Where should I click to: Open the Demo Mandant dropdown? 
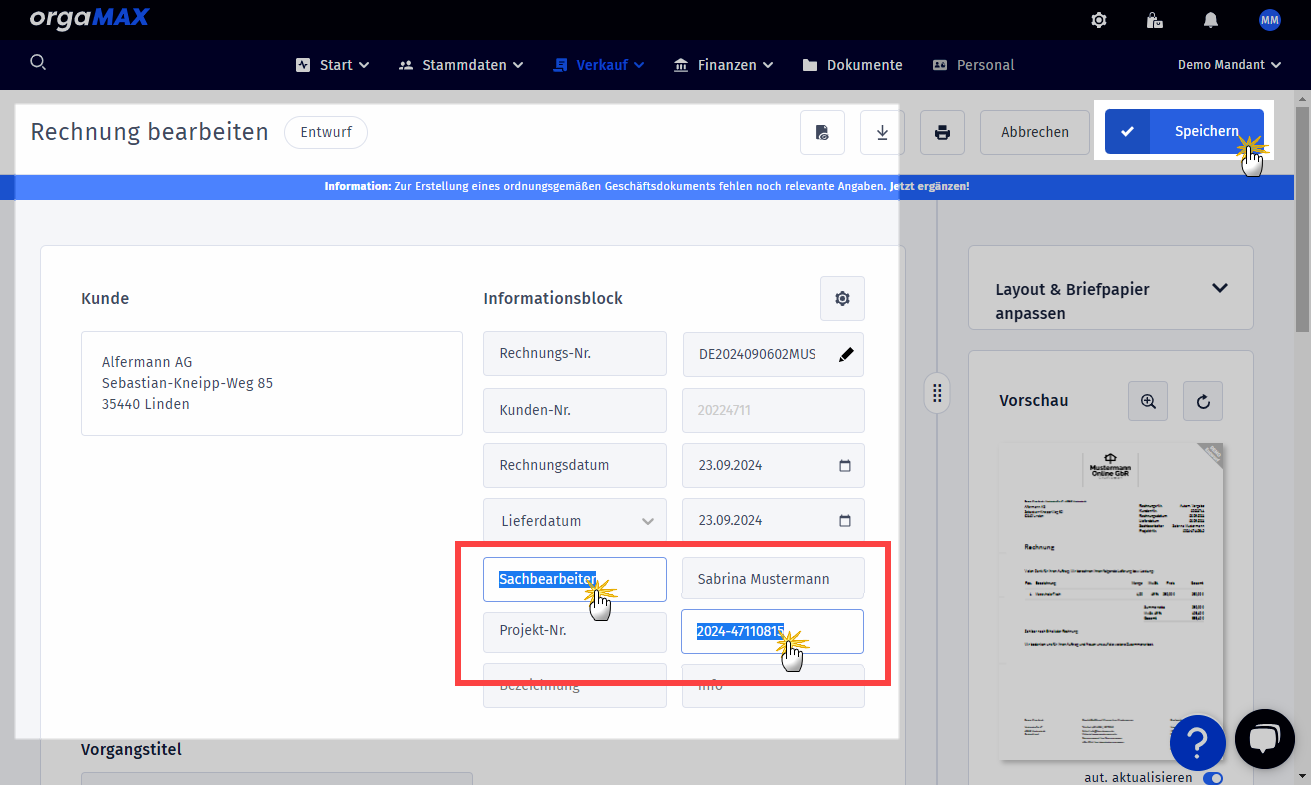pyautogui.click(x=1229, y=65)
